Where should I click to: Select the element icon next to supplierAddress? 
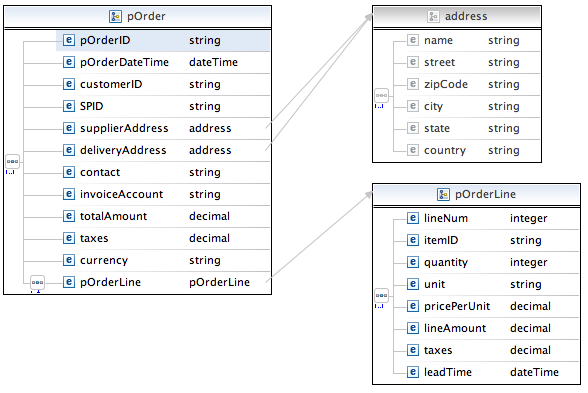click(x=68, y=128)
